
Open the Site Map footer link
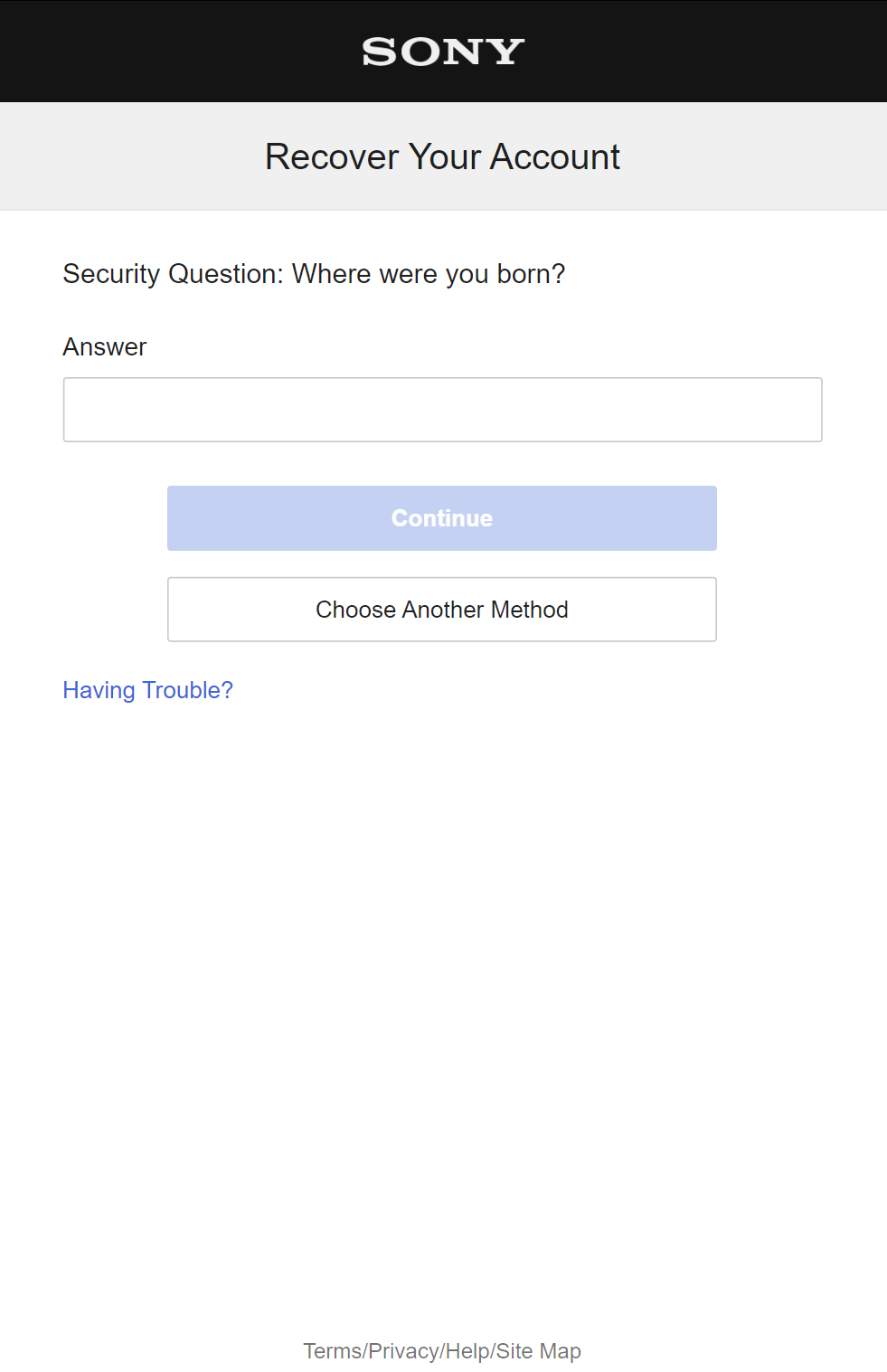click(539, 1351)
